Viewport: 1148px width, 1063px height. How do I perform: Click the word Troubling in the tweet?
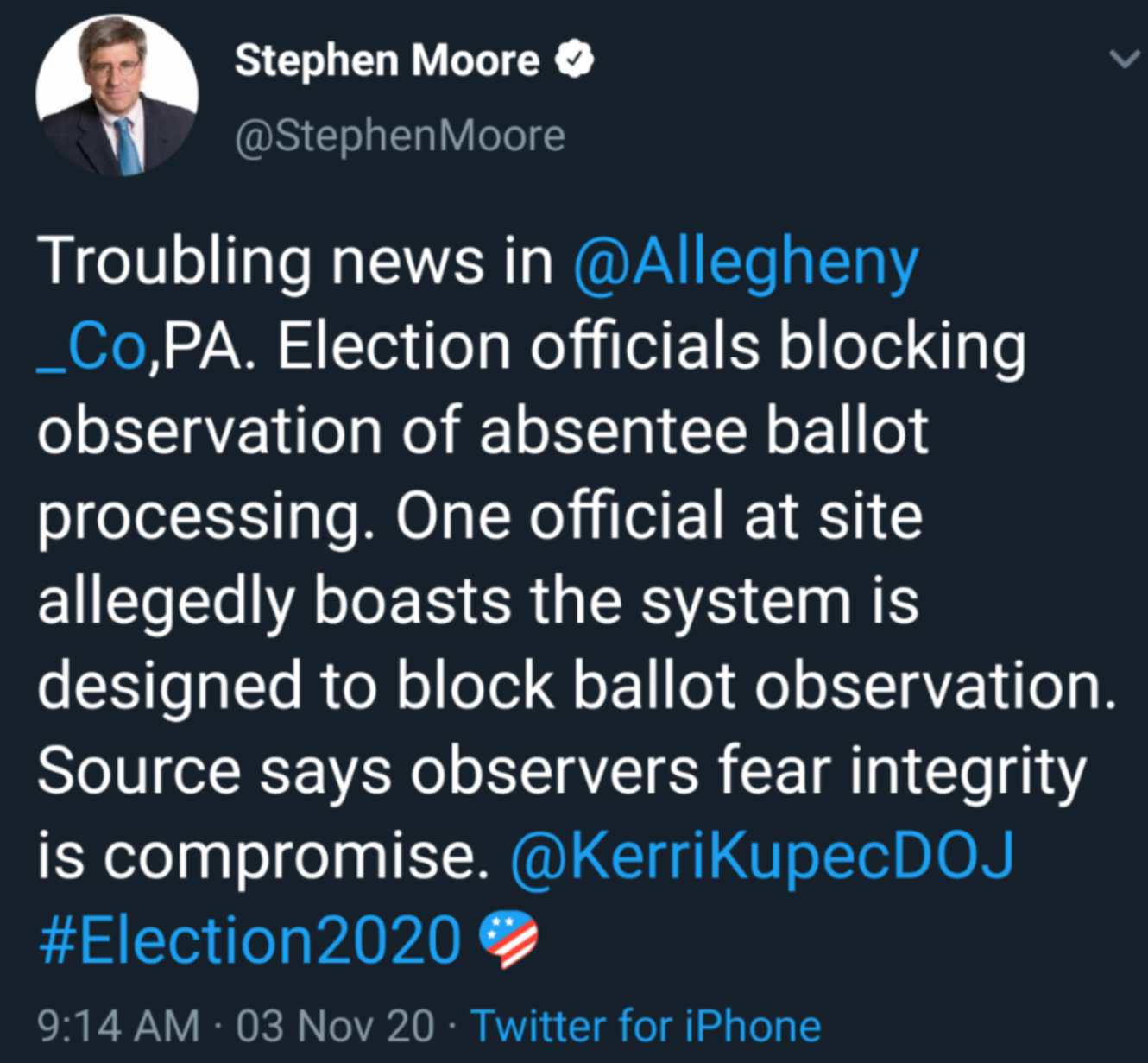coord(174,262)
